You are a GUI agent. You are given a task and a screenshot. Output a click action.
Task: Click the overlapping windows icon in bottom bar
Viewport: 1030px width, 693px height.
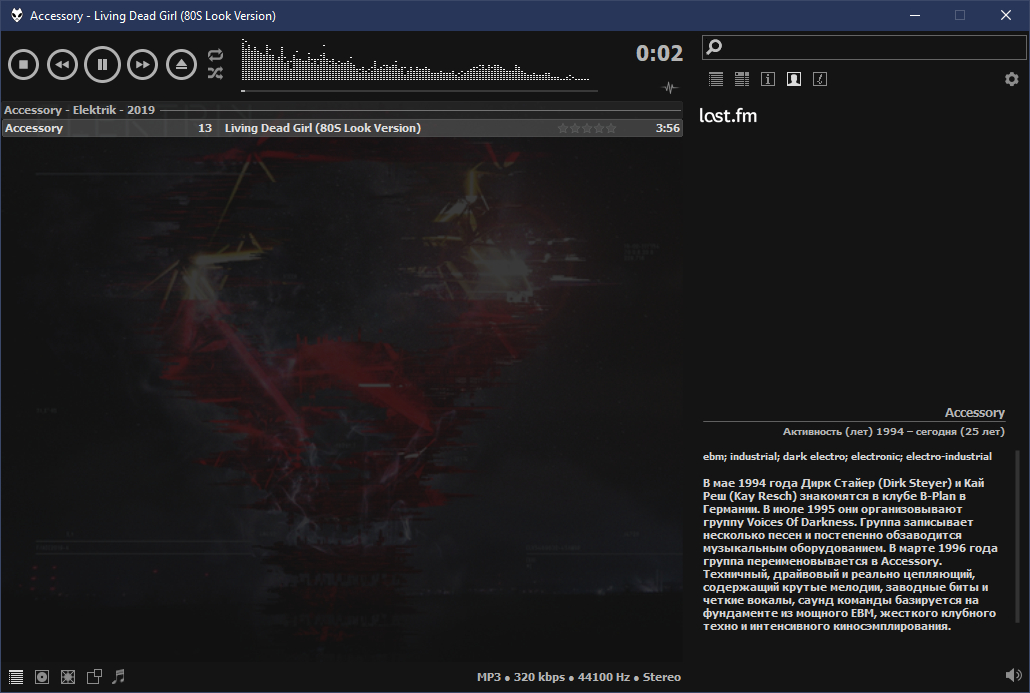(x=94, y=677)
